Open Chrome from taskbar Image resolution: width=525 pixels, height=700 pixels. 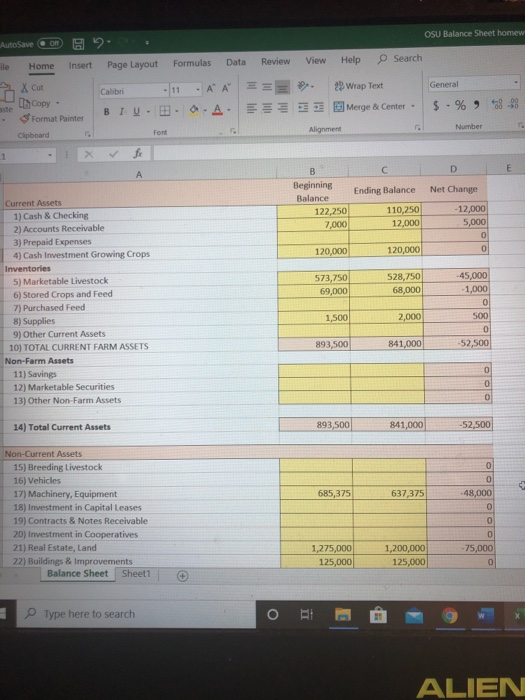pyautogui.click(x=450, y=616)
